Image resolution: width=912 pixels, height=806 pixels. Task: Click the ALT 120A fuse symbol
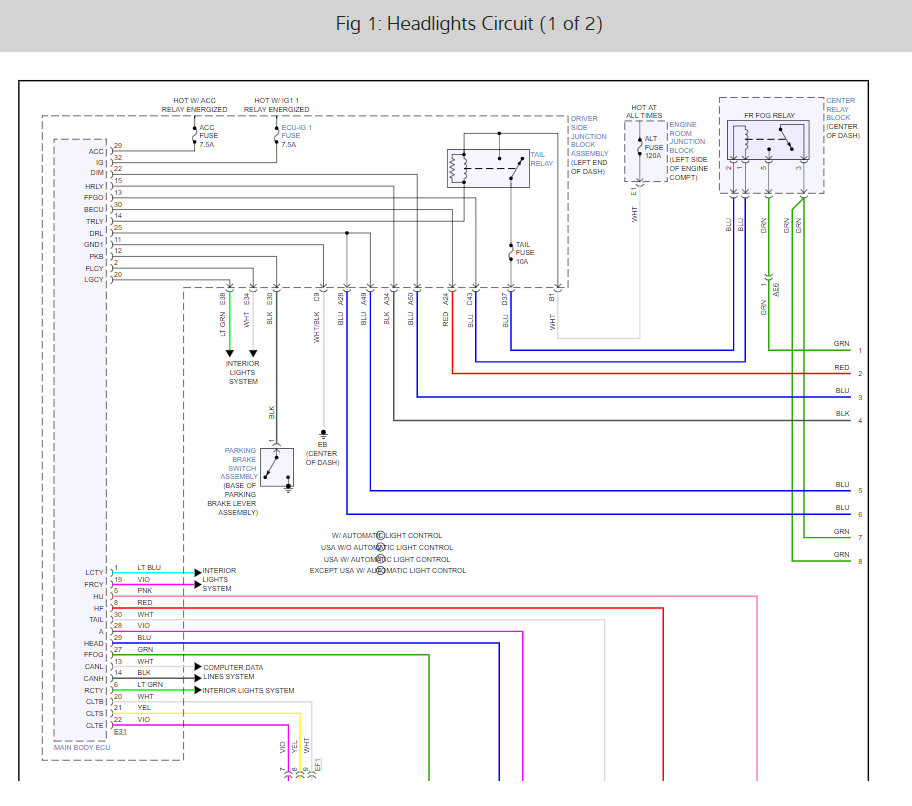(639, 147)
